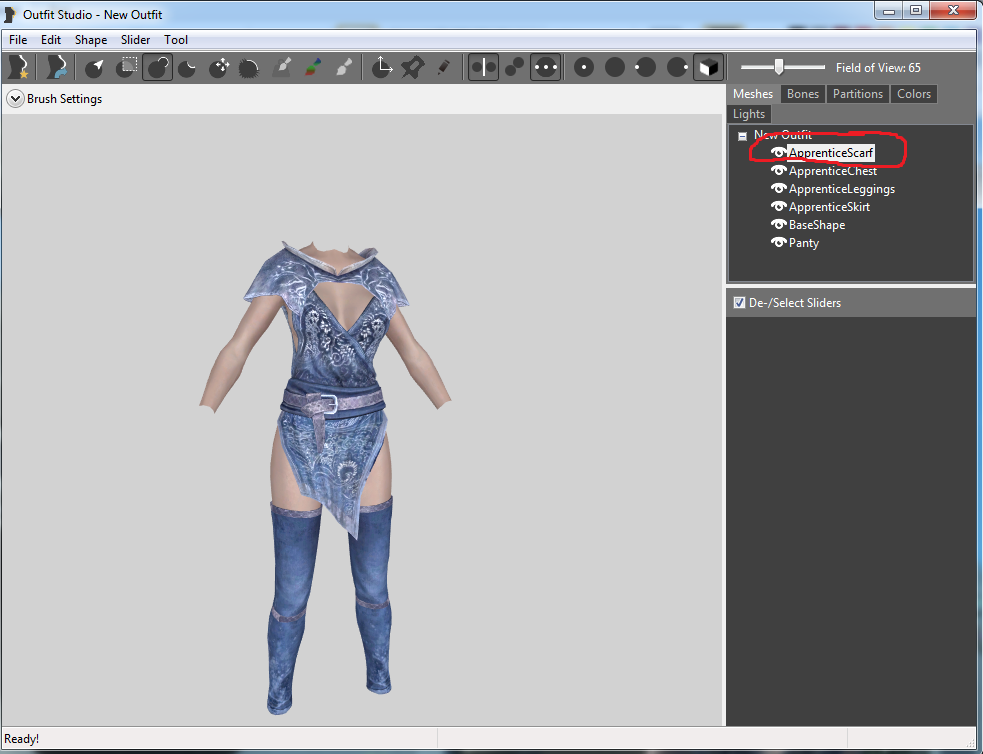The height and width of the screenshot is (754, 983).
Task: Select the Mask brush with dashed square
Action: (127, 67)
